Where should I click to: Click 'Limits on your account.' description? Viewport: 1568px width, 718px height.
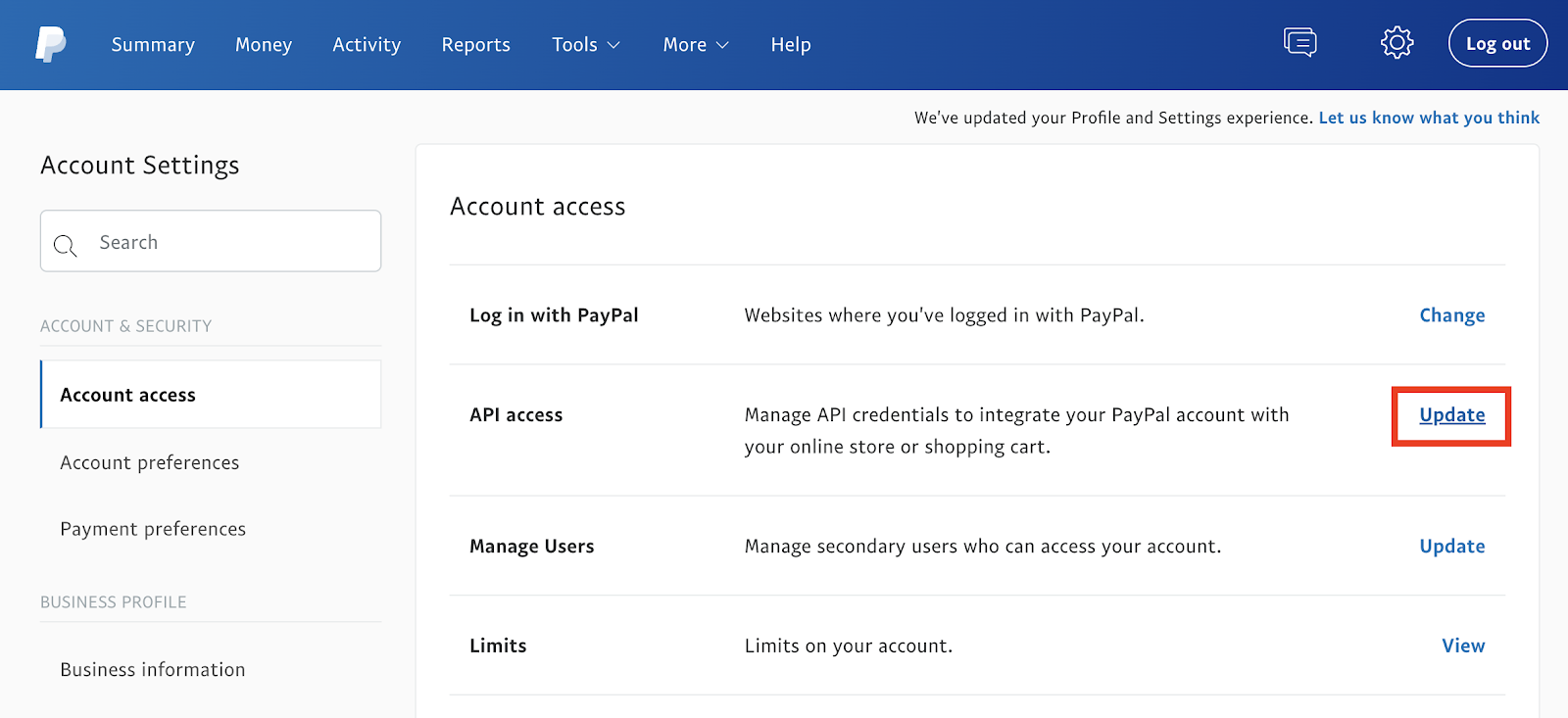pyautogui.click(x=849, y=646)
